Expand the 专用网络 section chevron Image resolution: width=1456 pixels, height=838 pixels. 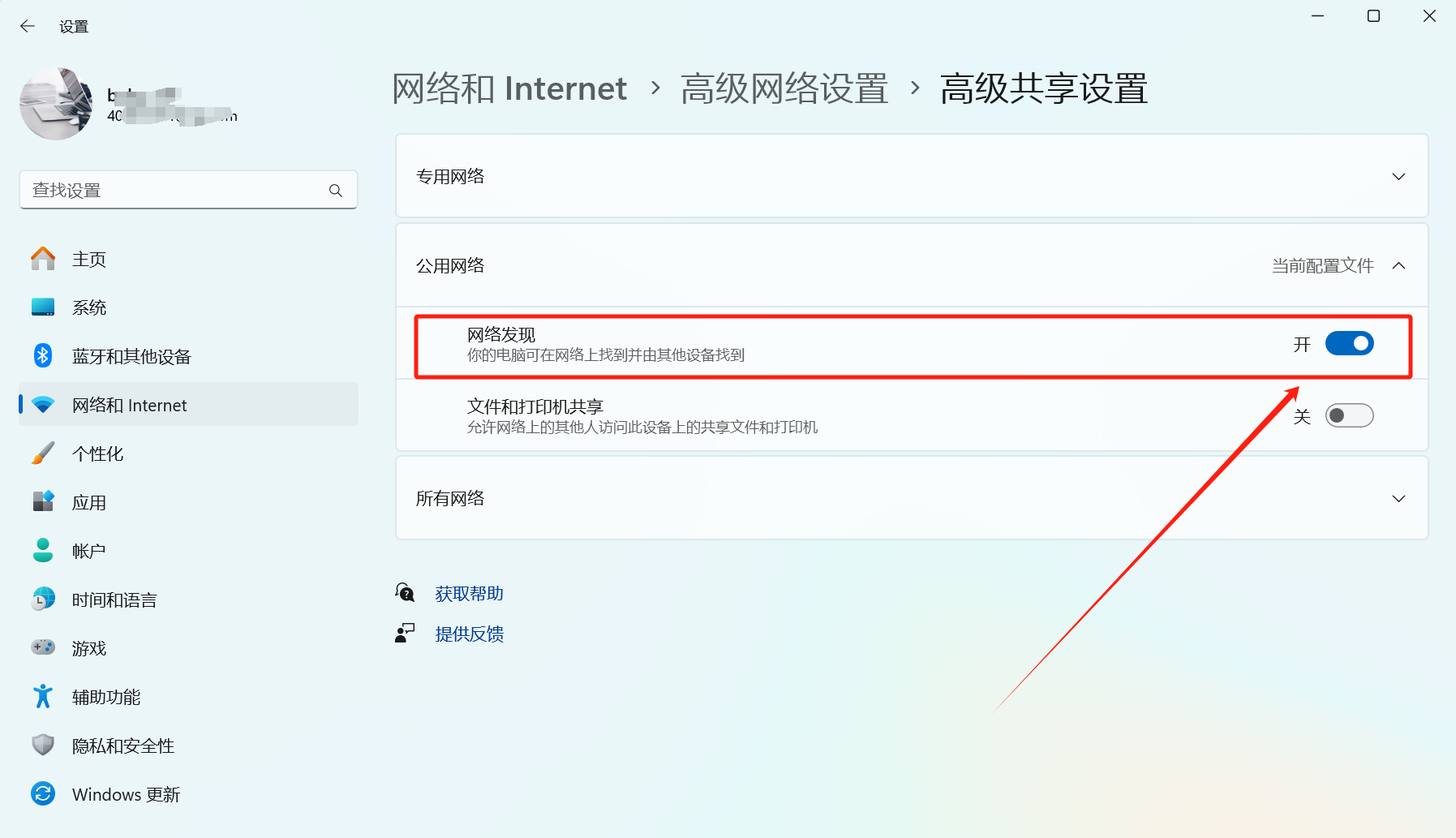(1398, 177)
